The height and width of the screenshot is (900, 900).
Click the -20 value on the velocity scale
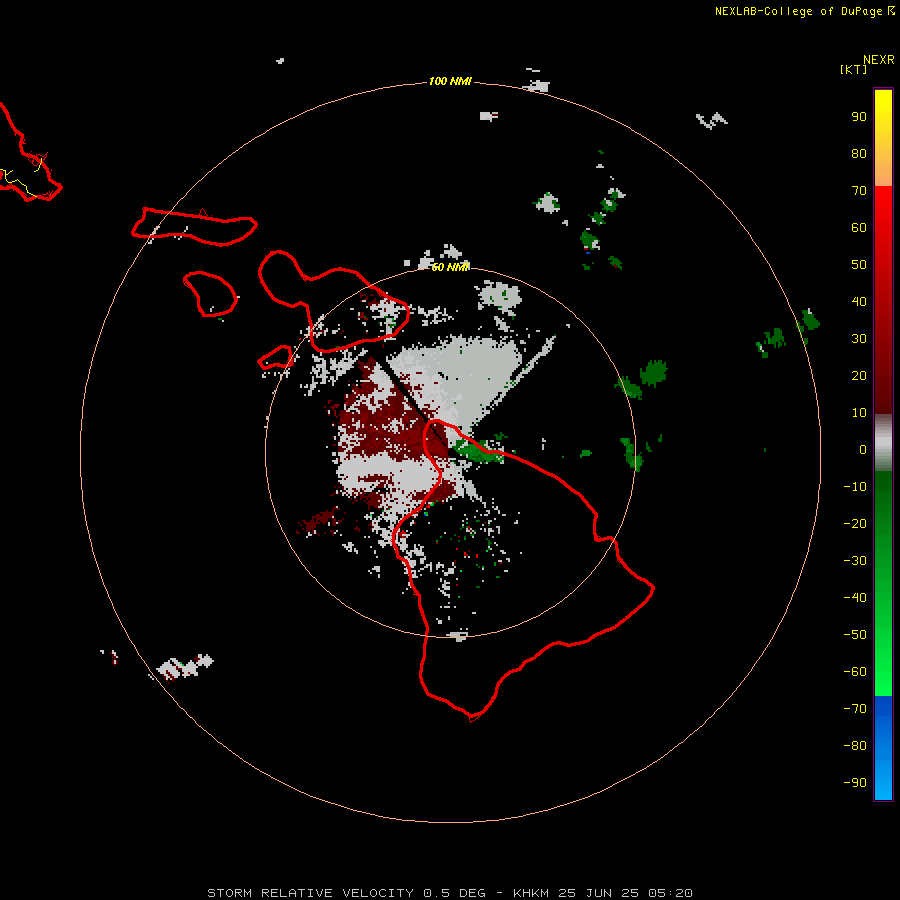pyautogui.click(x=855, y=524)
